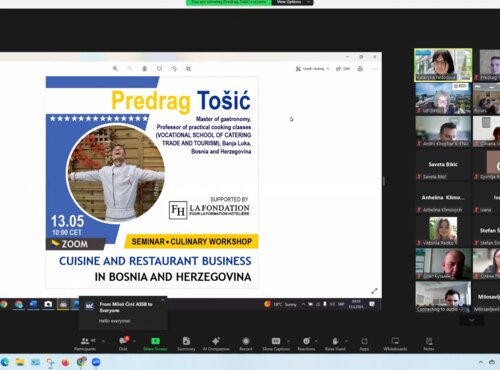Click the delete trash icon in photo viewer
Image resolution: width=500 pixels, height=370 pixels.
pyautogui.click(x=144, y=69)
